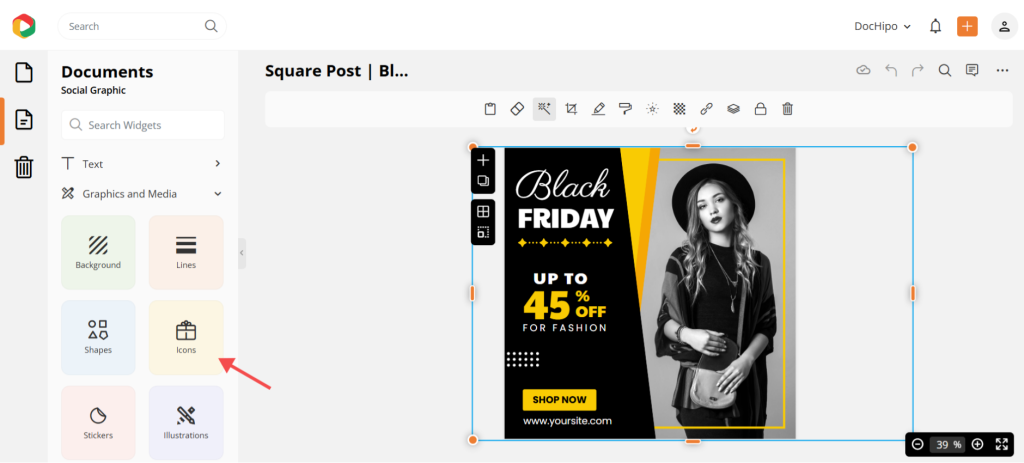Click the rotate handle above selection
Image resolution: width=1024 pixels, height=463 pixels.
coord(693,129)
